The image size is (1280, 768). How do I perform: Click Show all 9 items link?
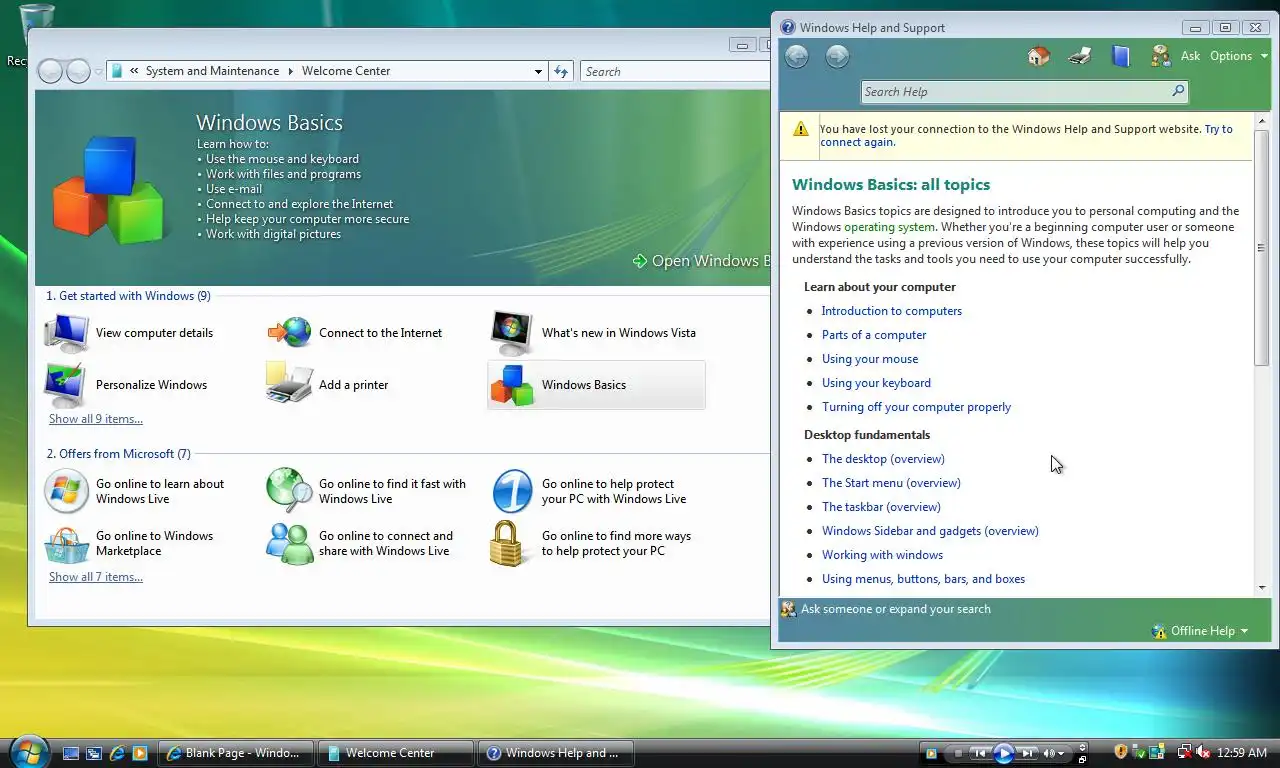pyautogui.click(x=96, y=419)
